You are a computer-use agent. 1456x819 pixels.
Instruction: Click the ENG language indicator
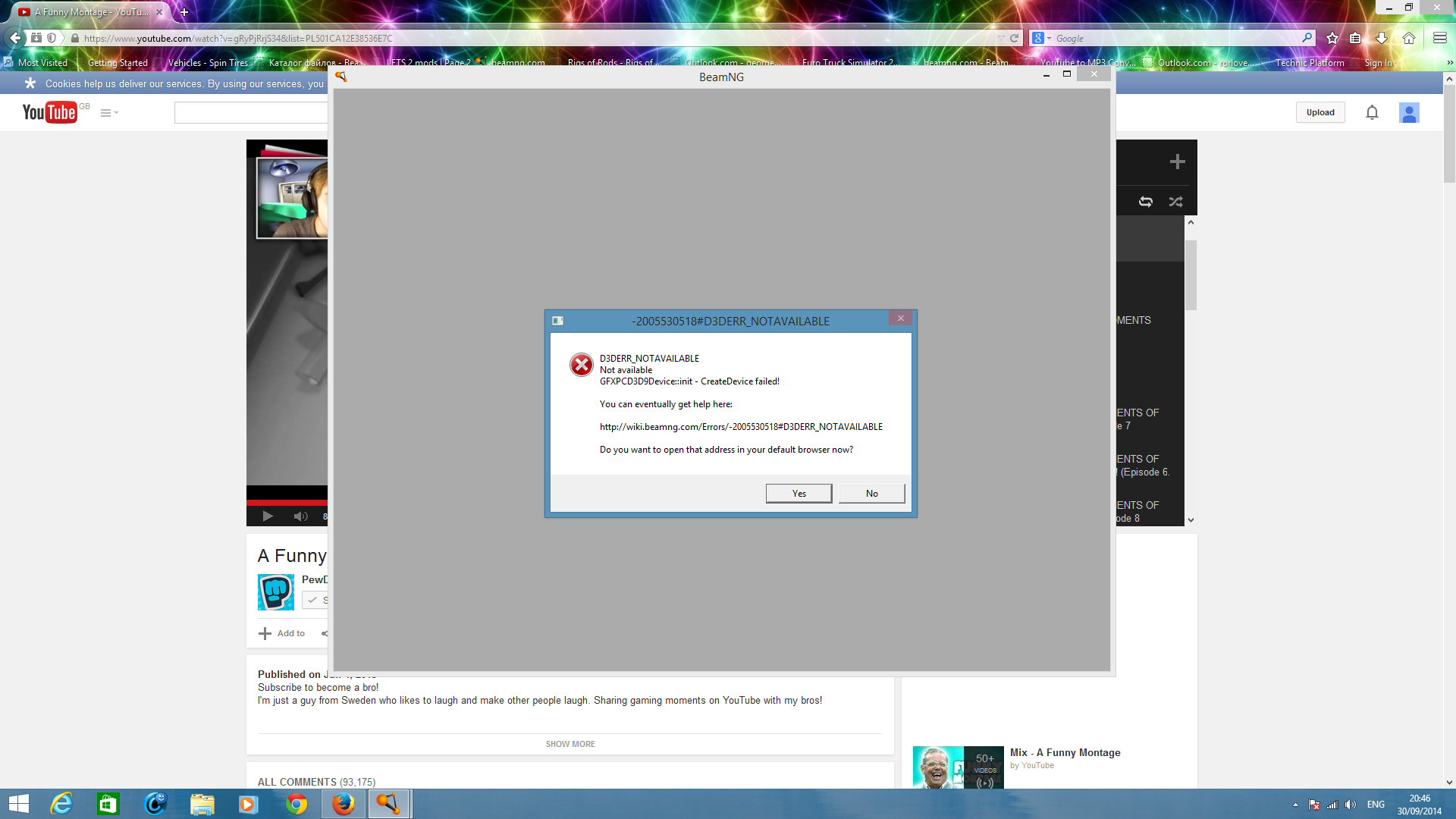[1376, 805]
